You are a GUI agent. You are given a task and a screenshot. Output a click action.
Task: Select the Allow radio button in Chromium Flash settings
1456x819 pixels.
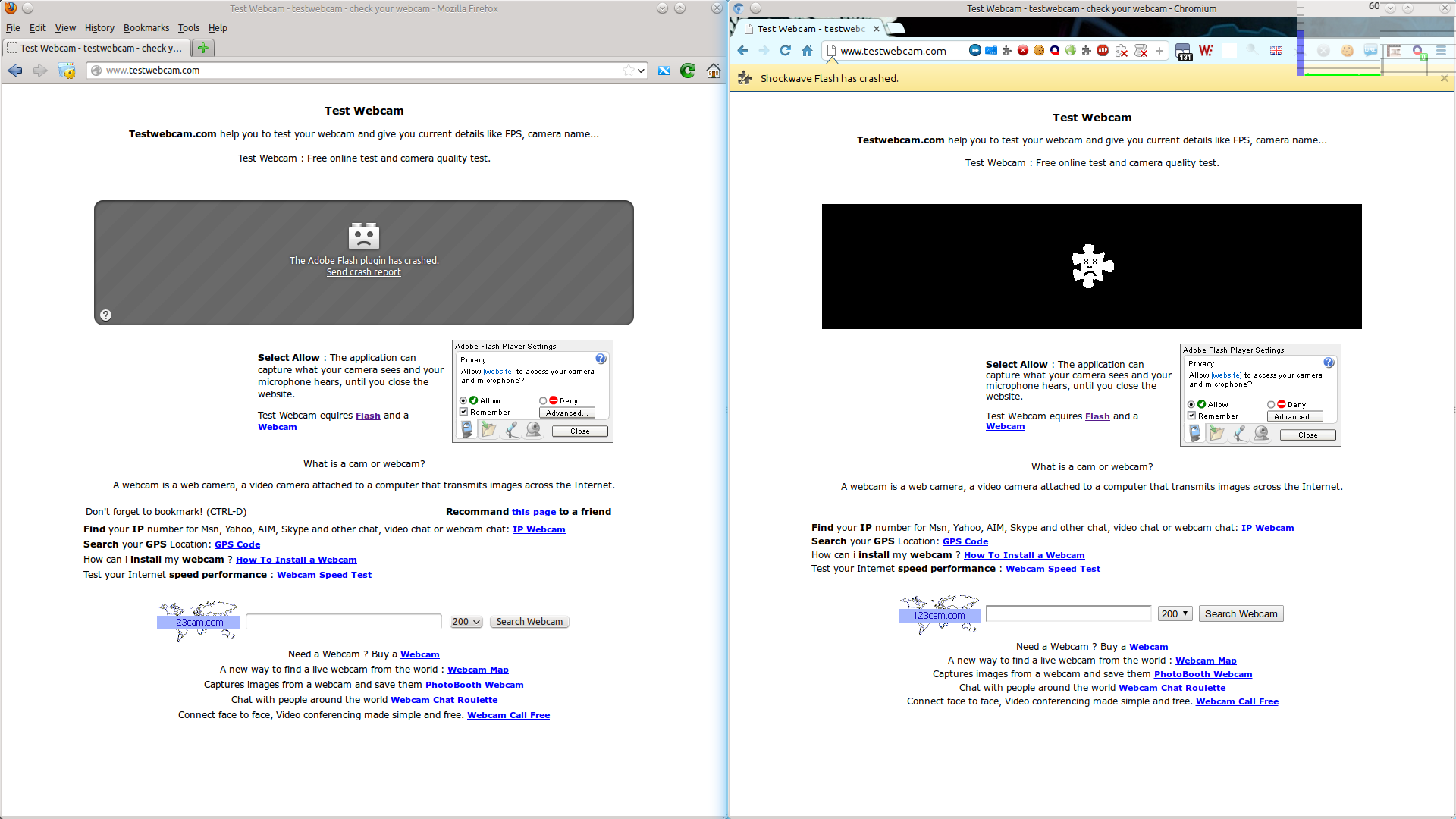coord(1191,404)
